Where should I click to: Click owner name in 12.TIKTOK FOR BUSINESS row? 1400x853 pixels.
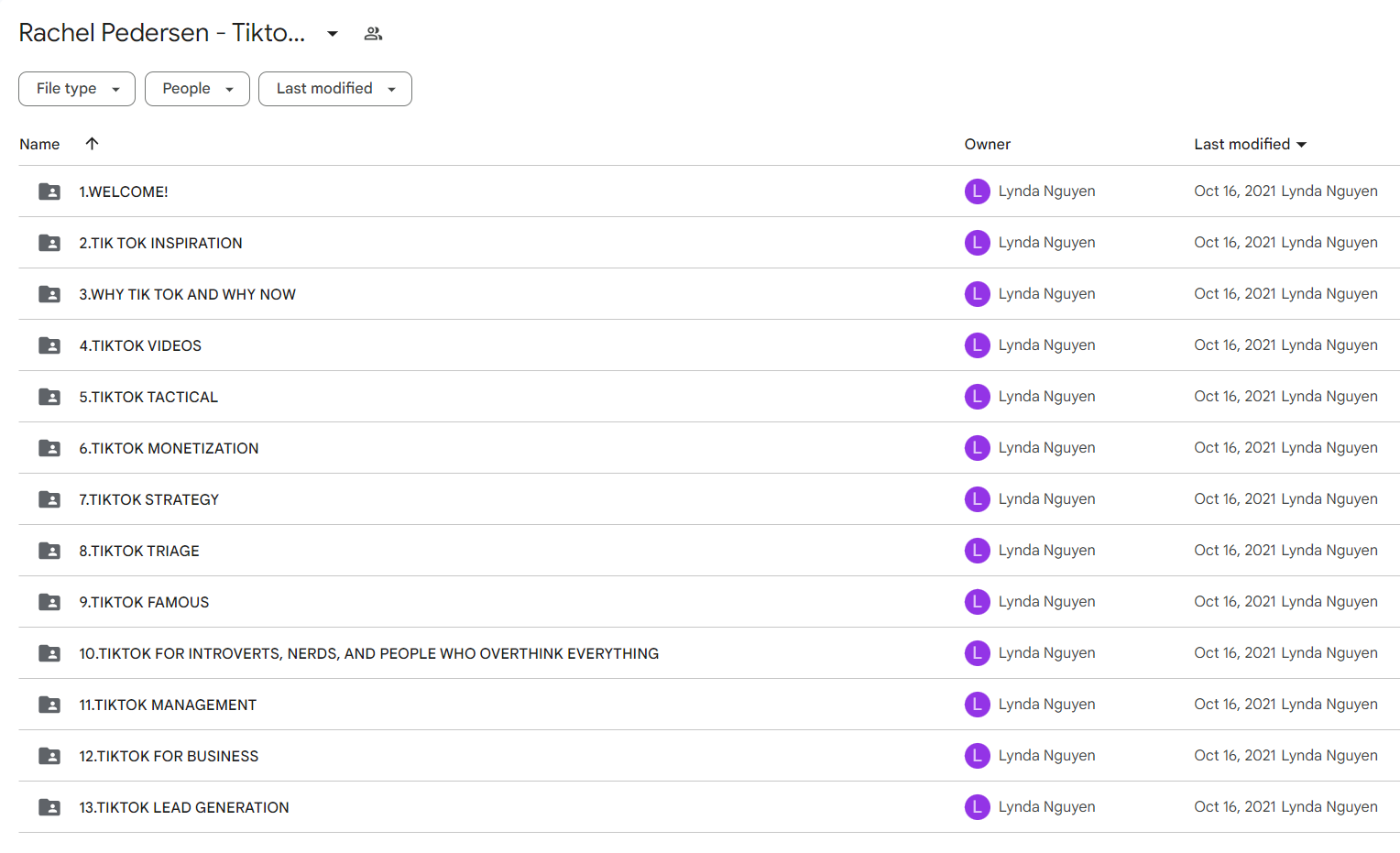click(1046, 756)
